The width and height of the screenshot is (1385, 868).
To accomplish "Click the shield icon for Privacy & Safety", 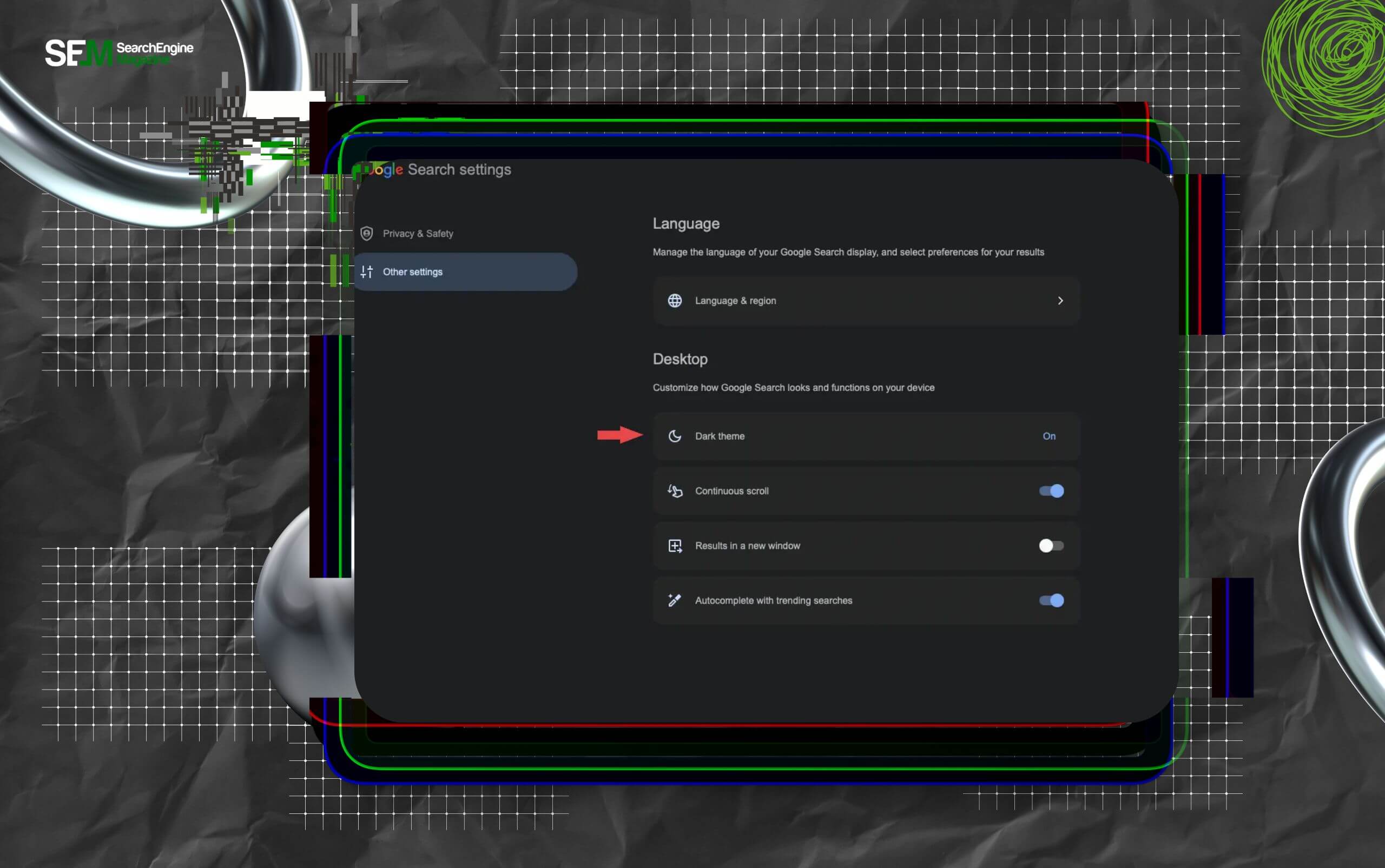I will tap(367, 233).
